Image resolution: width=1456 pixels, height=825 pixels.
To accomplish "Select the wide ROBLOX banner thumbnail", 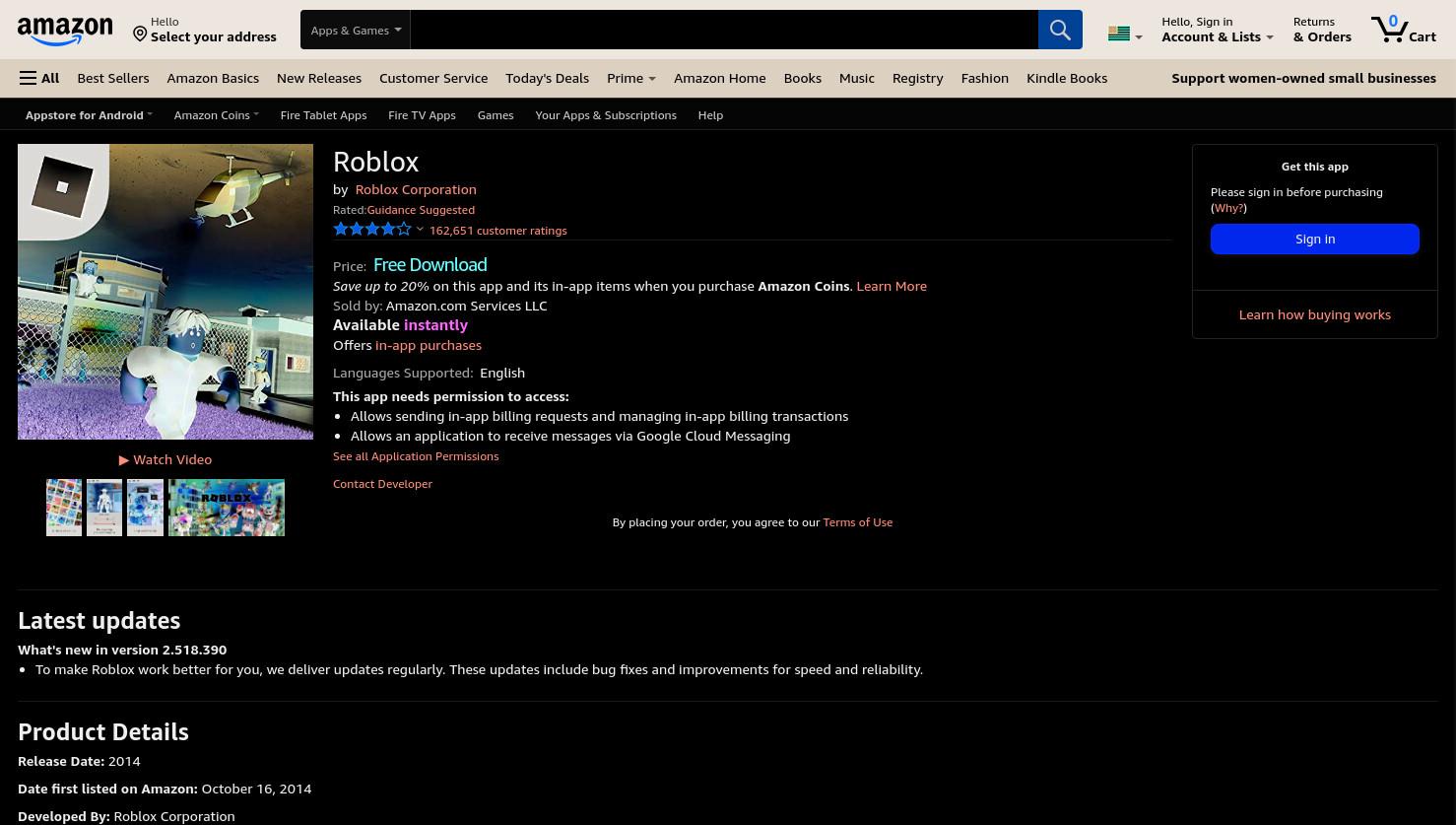I will [x=227, y=508].
